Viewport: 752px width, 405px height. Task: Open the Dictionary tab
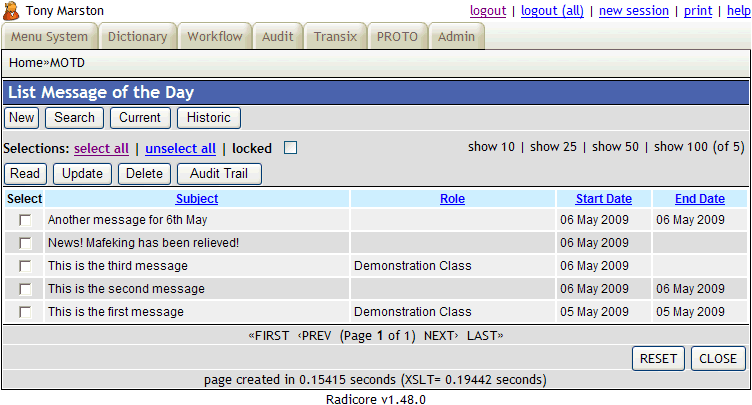[x=137, y=37]
